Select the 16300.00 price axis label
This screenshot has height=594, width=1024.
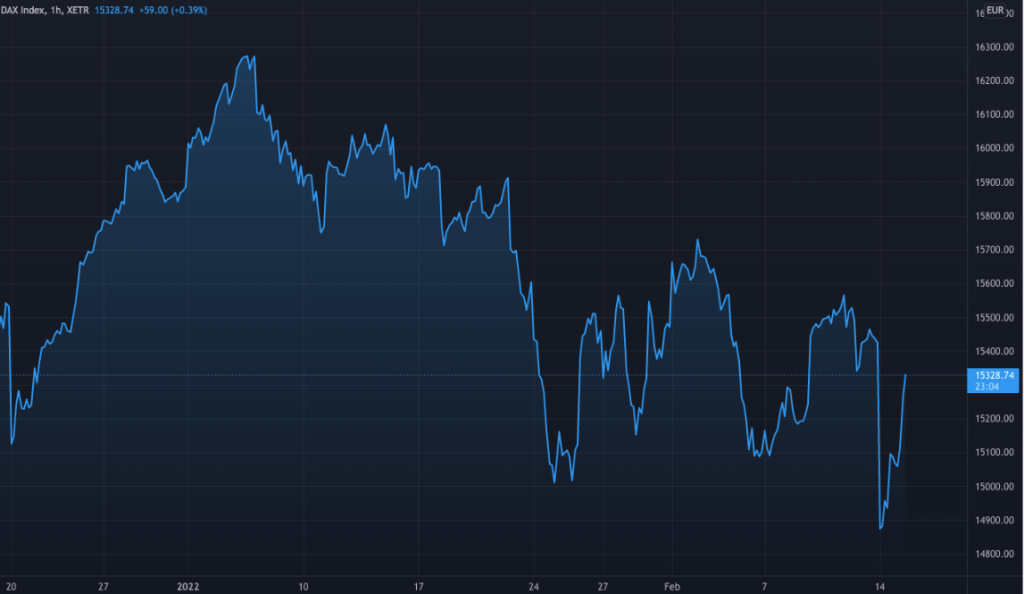pos(995,48)
